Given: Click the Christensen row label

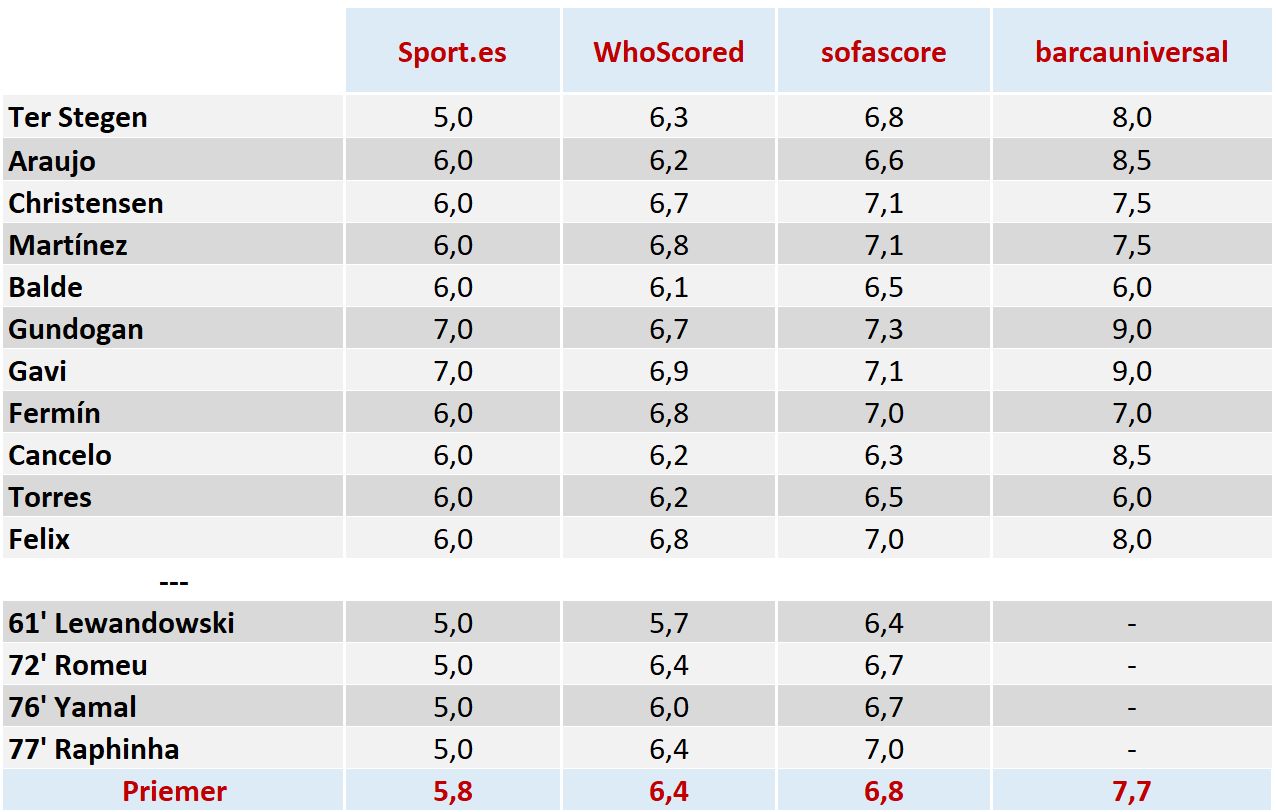Looking at the screenshot, I should (86, 203).
